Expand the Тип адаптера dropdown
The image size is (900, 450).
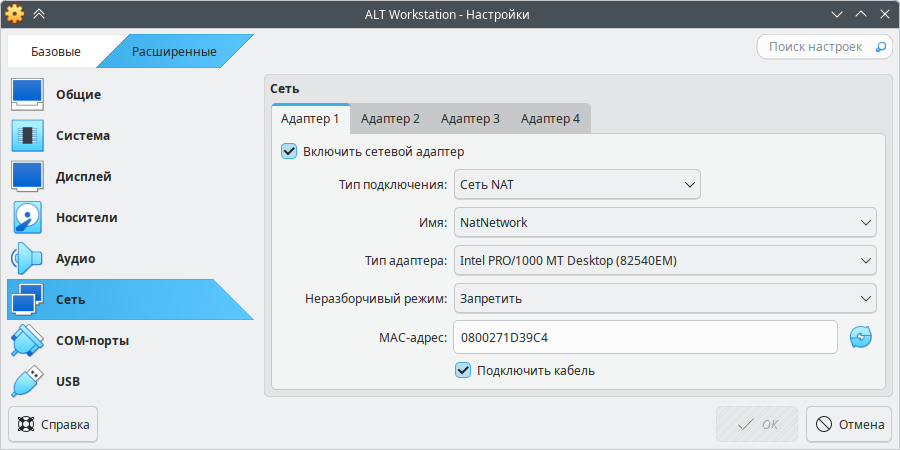tap(665, 261)
